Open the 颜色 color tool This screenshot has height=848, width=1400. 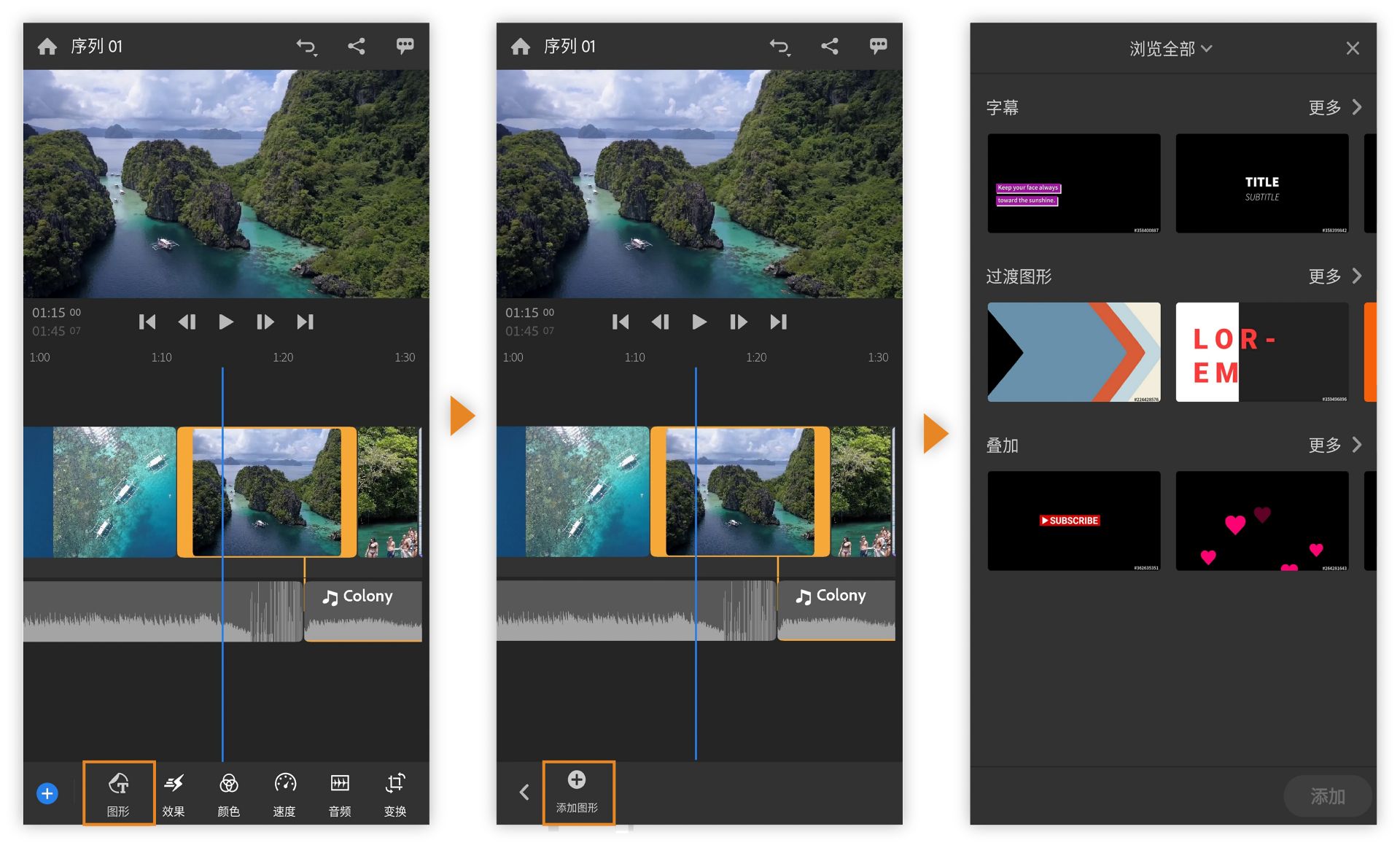tap(229, 793)
